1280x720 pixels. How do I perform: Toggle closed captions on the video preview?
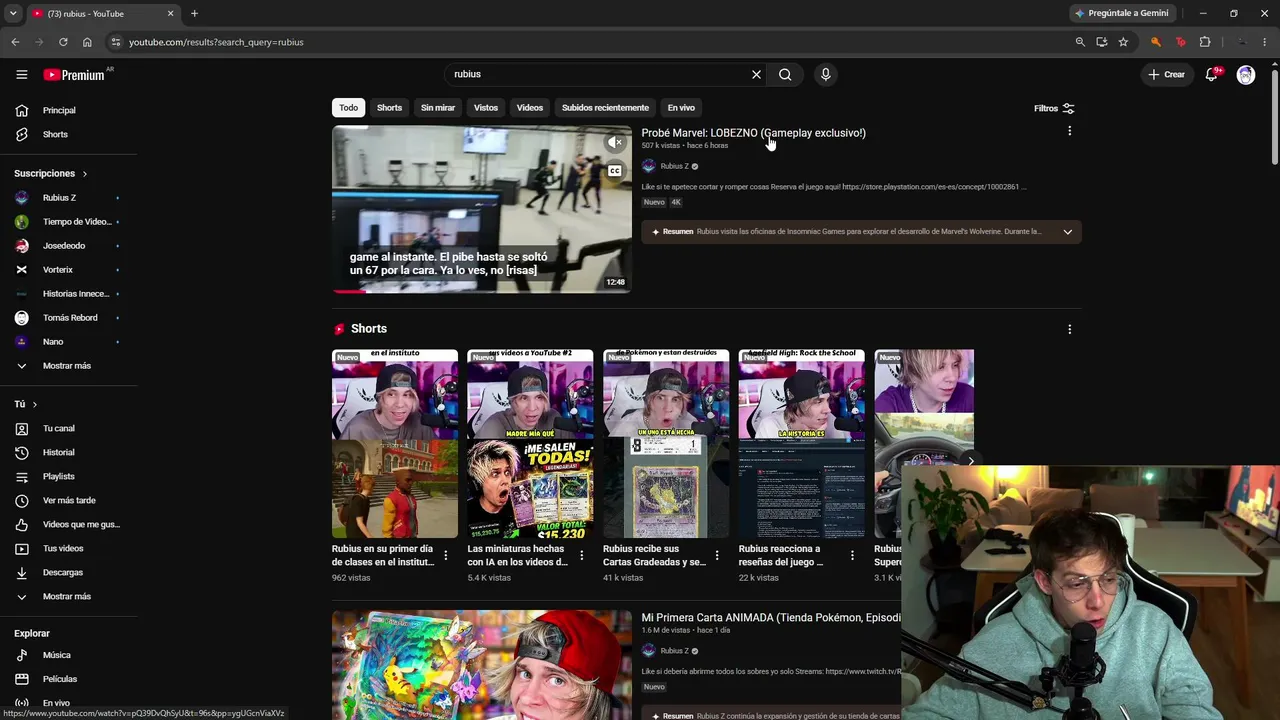pos(615,171)
